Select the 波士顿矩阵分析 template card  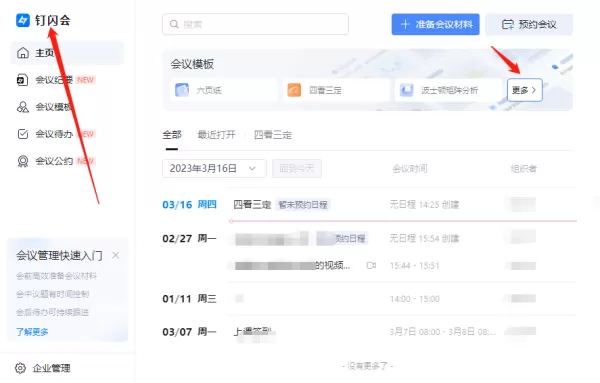448,90
